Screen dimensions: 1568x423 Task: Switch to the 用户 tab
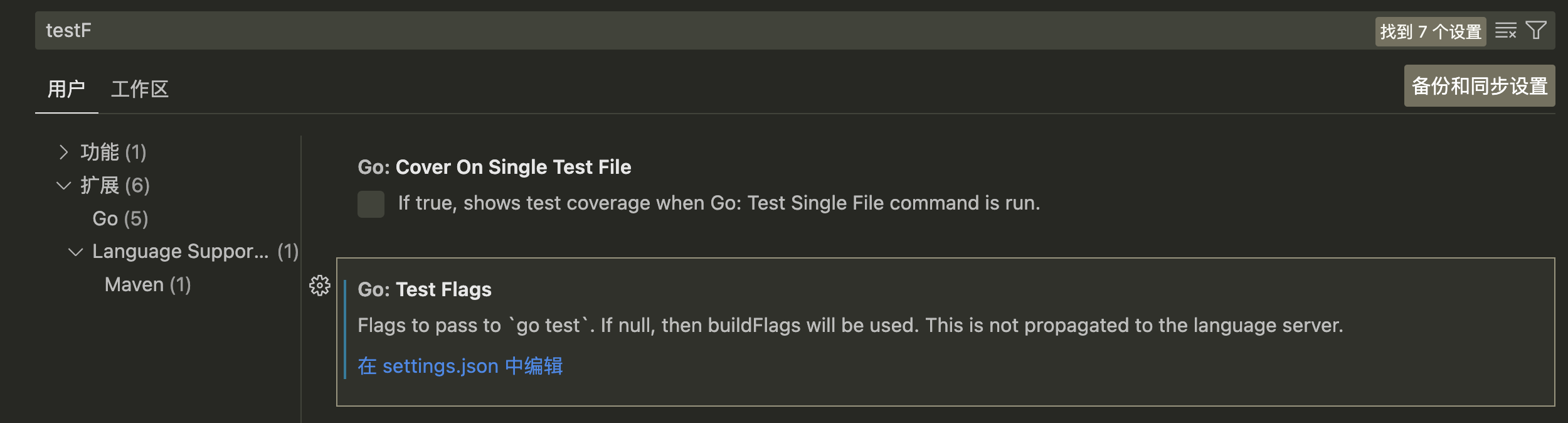[66, 88]
